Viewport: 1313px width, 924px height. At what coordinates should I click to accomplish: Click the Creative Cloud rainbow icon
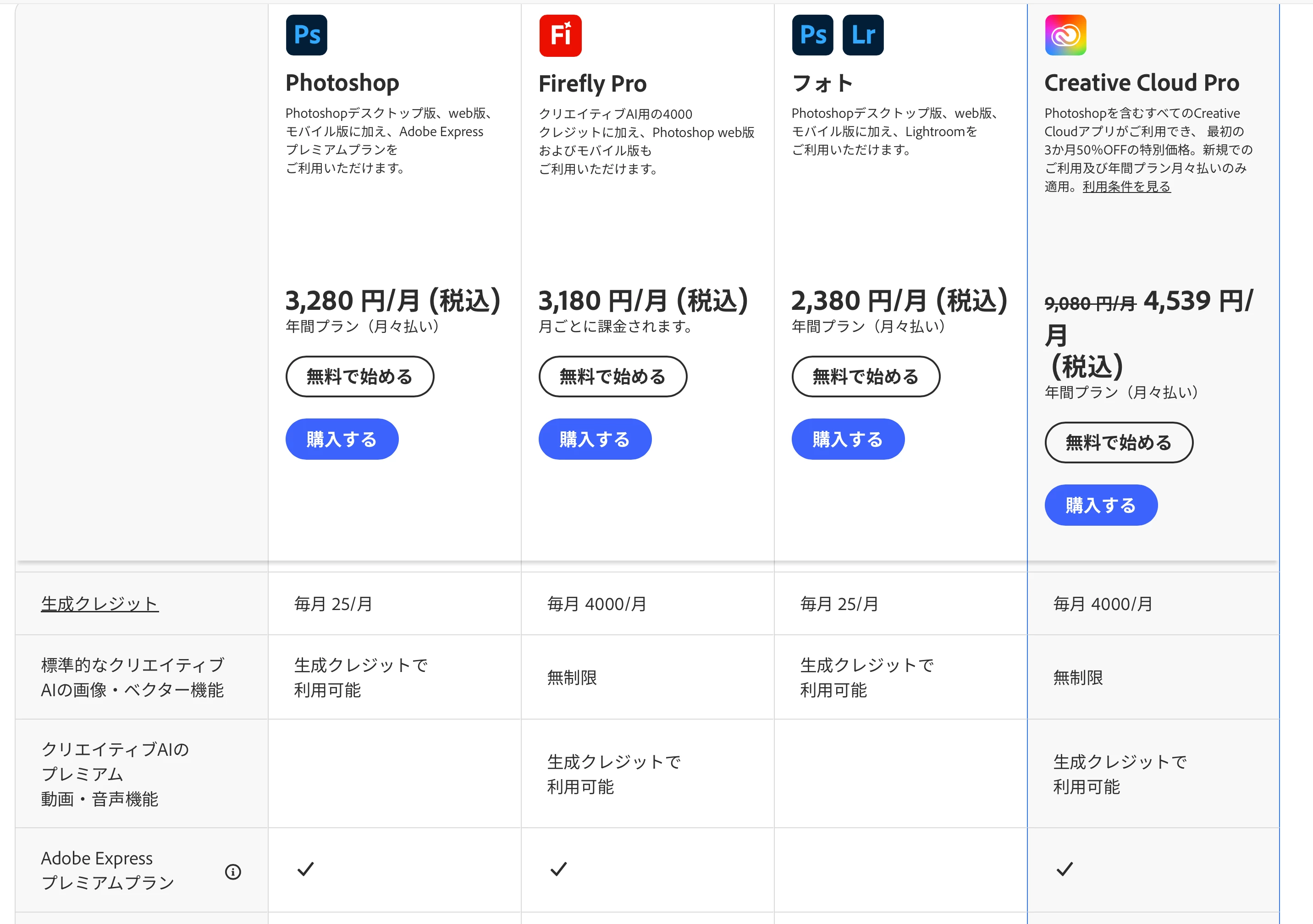[x=1065, y=35]
